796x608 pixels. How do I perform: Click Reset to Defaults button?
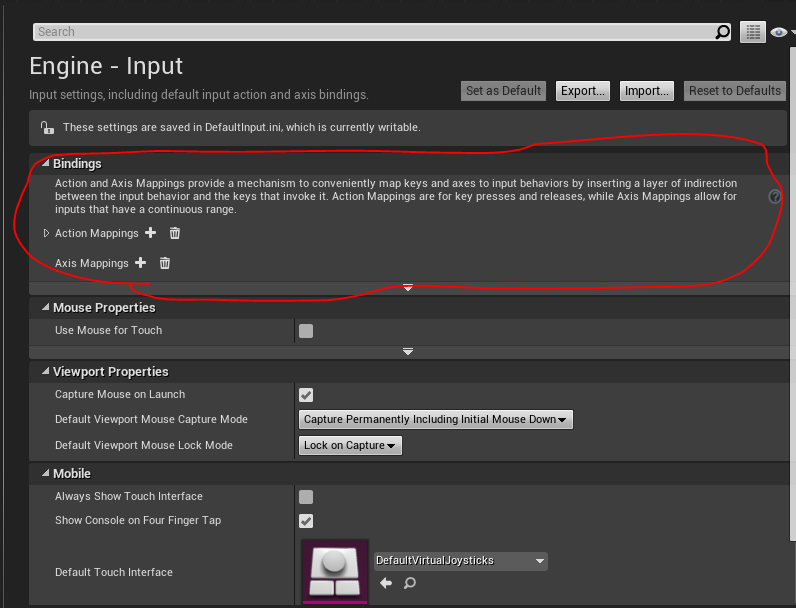tap(735, 91)
